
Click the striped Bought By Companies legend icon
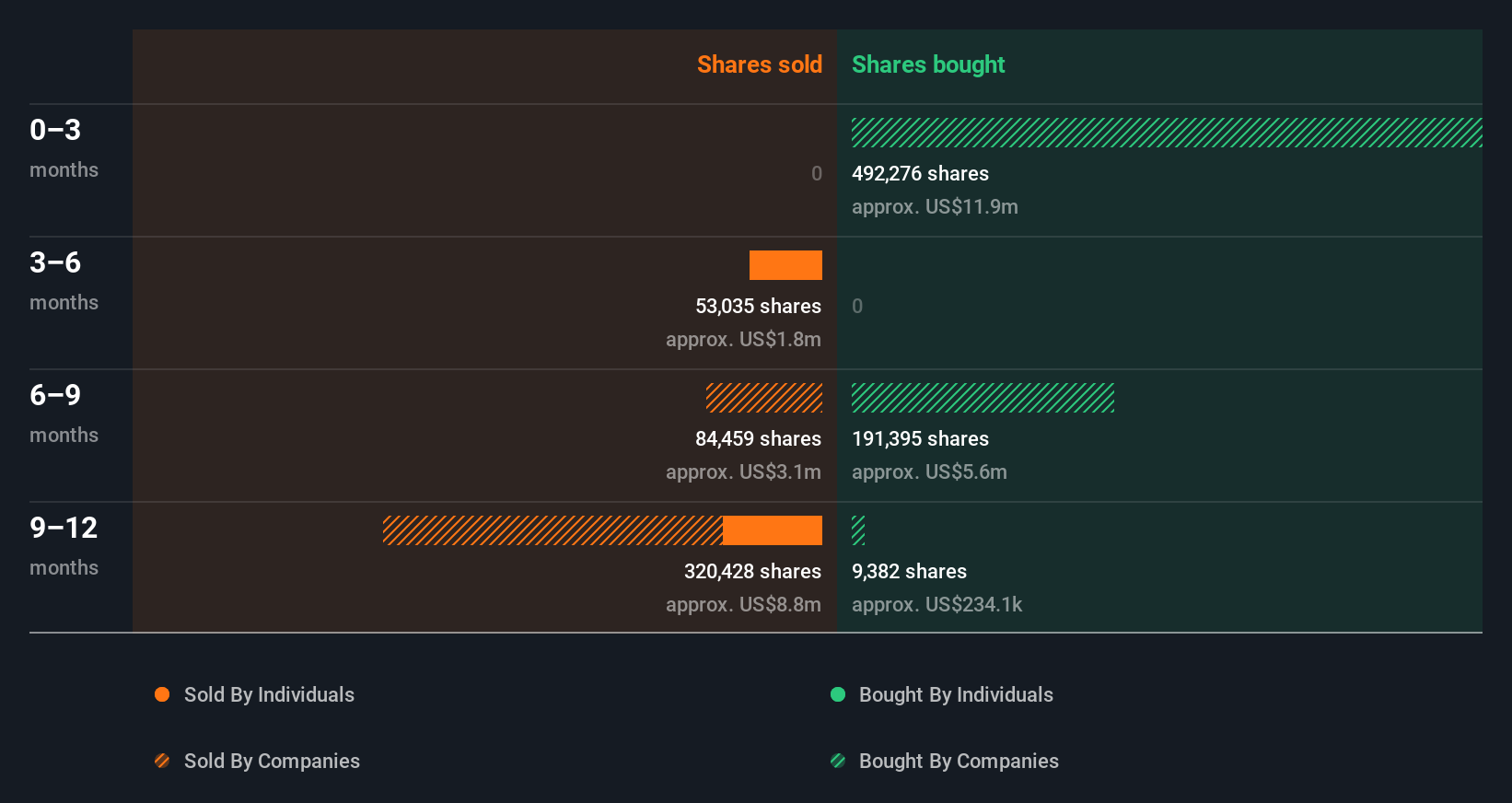coord(838,761)
